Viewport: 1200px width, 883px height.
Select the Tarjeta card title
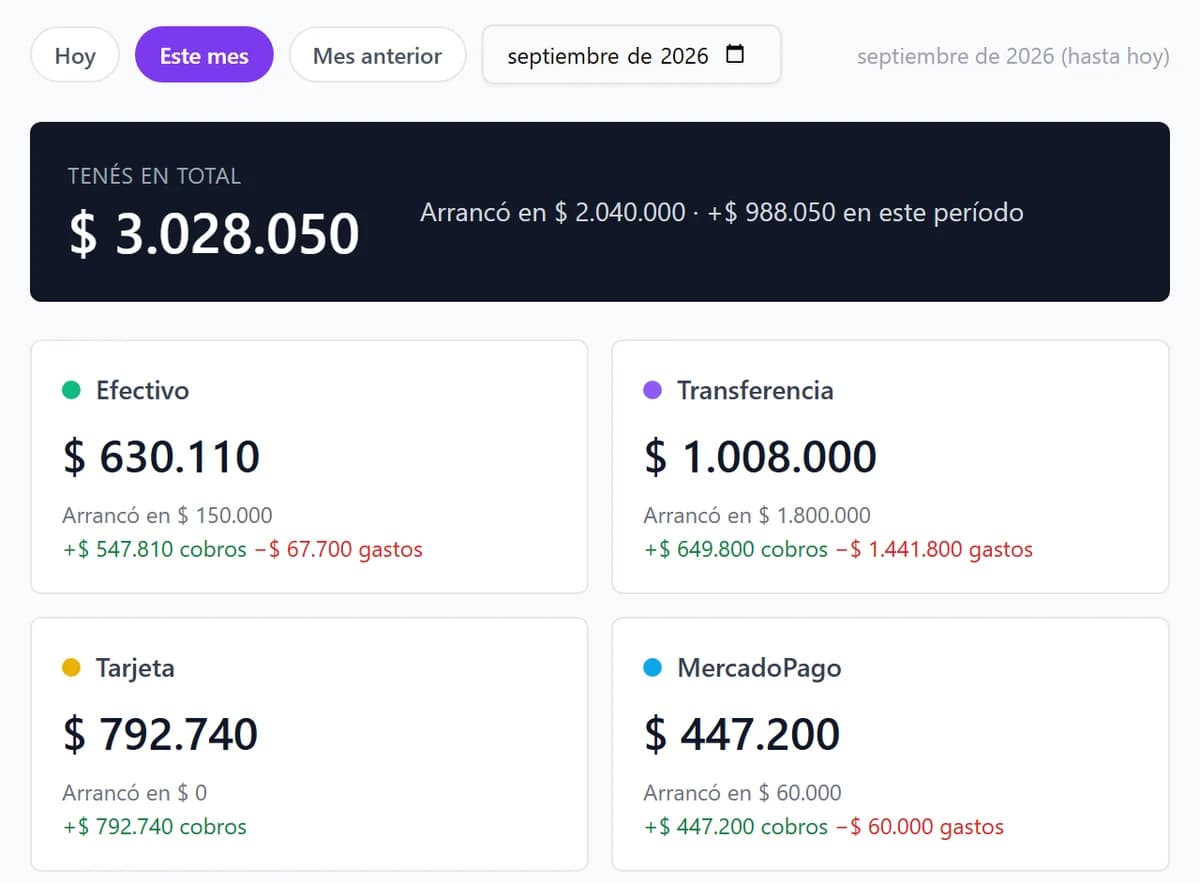(135, 668)
